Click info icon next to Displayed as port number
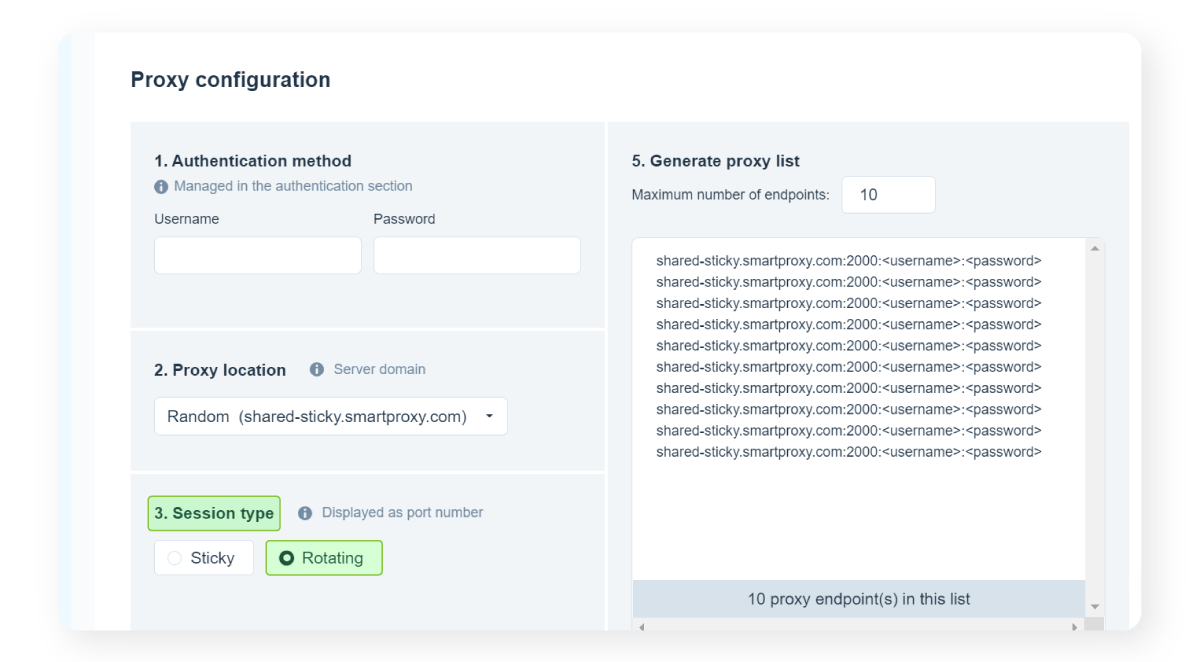 tap(305, 512)
